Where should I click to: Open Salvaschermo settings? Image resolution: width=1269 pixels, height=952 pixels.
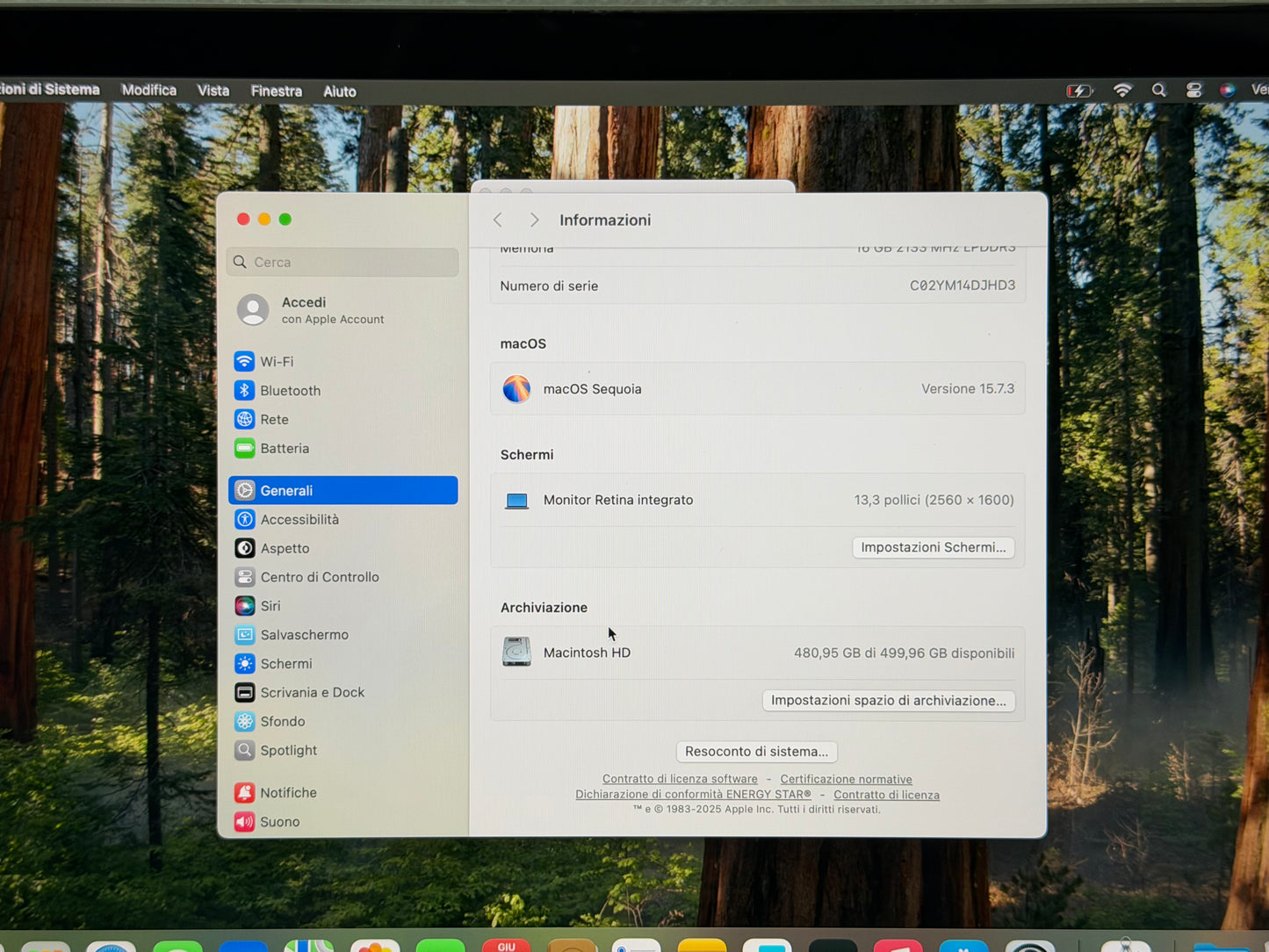(x=342, y=635)
